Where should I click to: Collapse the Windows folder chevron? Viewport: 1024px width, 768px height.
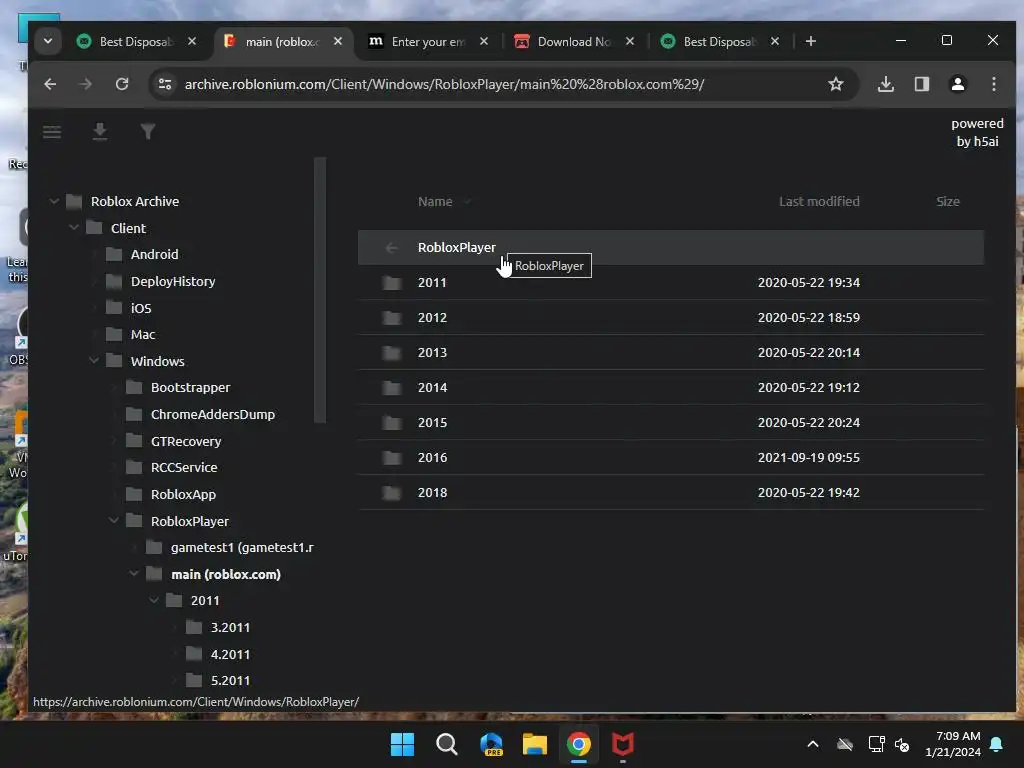click(94, 360)
